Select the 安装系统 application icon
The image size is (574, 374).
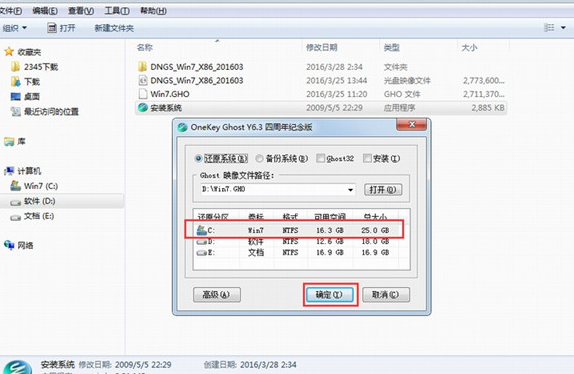(x=143, y=108)
